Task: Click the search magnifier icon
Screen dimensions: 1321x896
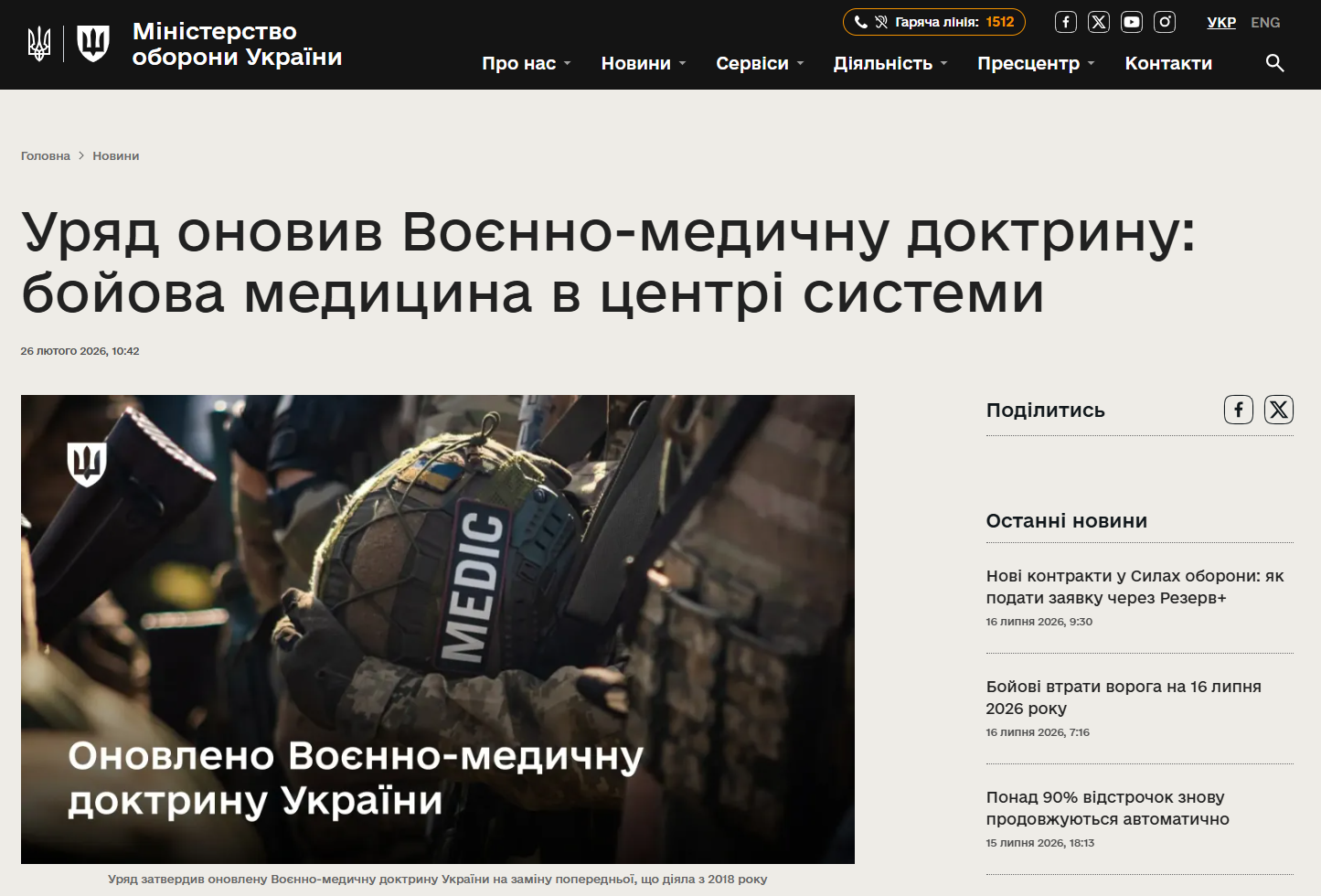Action: point(1274,63)
